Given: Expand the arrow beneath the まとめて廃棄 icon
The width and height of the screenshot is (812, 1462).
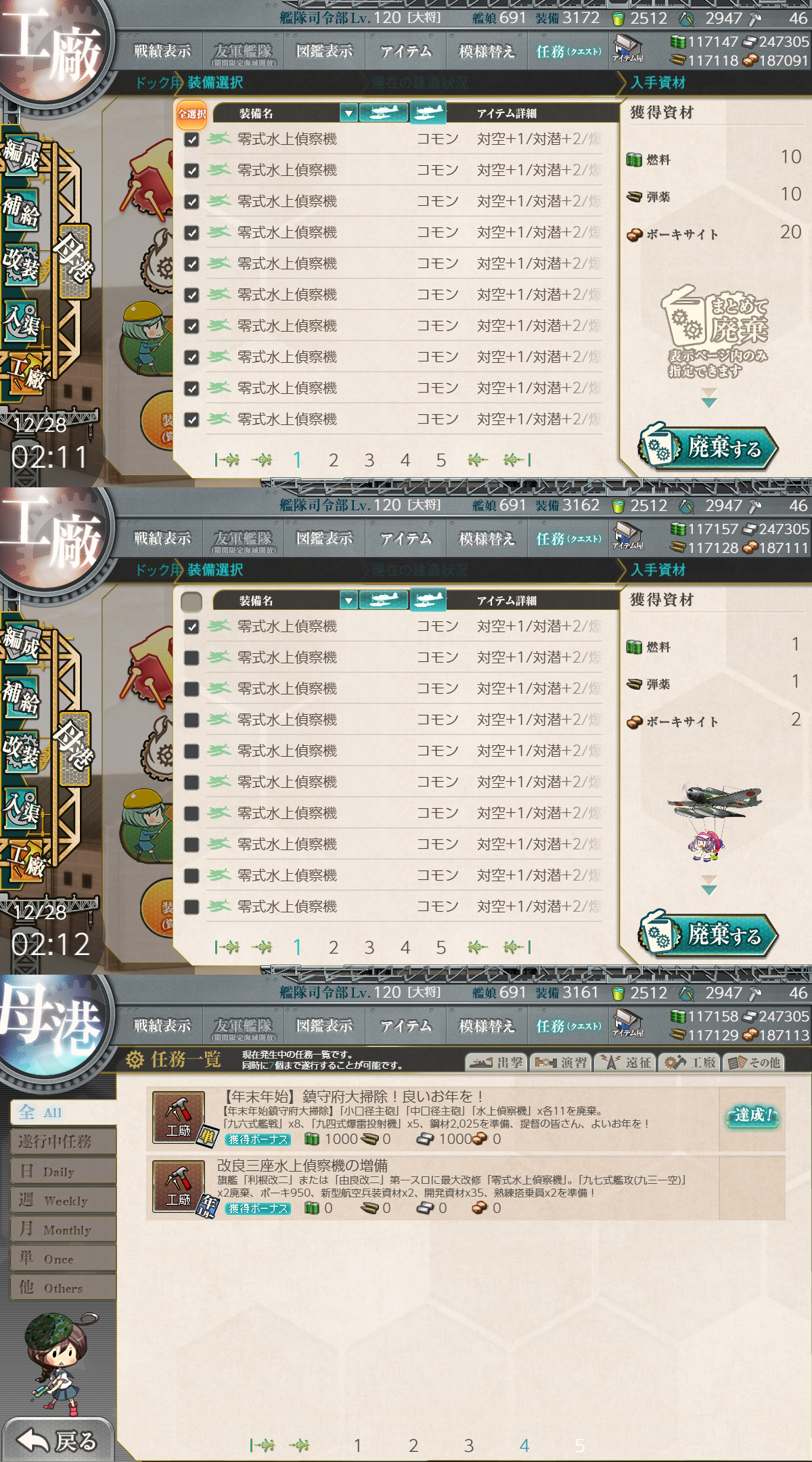Looking at the screenshot, I should pos(708,398).
